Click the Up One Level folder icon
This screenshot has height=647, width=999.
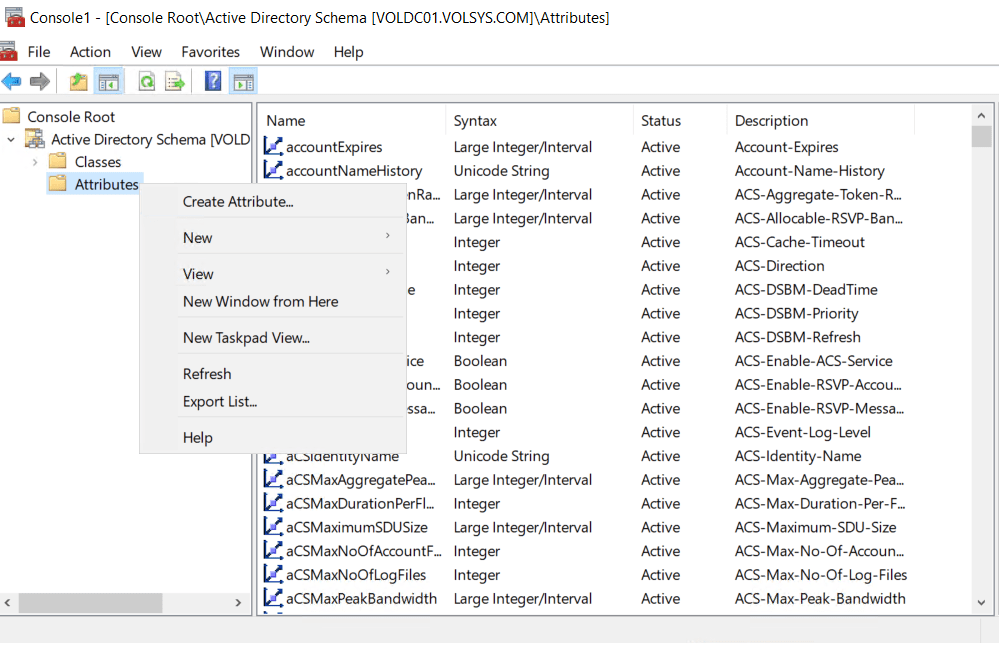click(x=79, y=82)
